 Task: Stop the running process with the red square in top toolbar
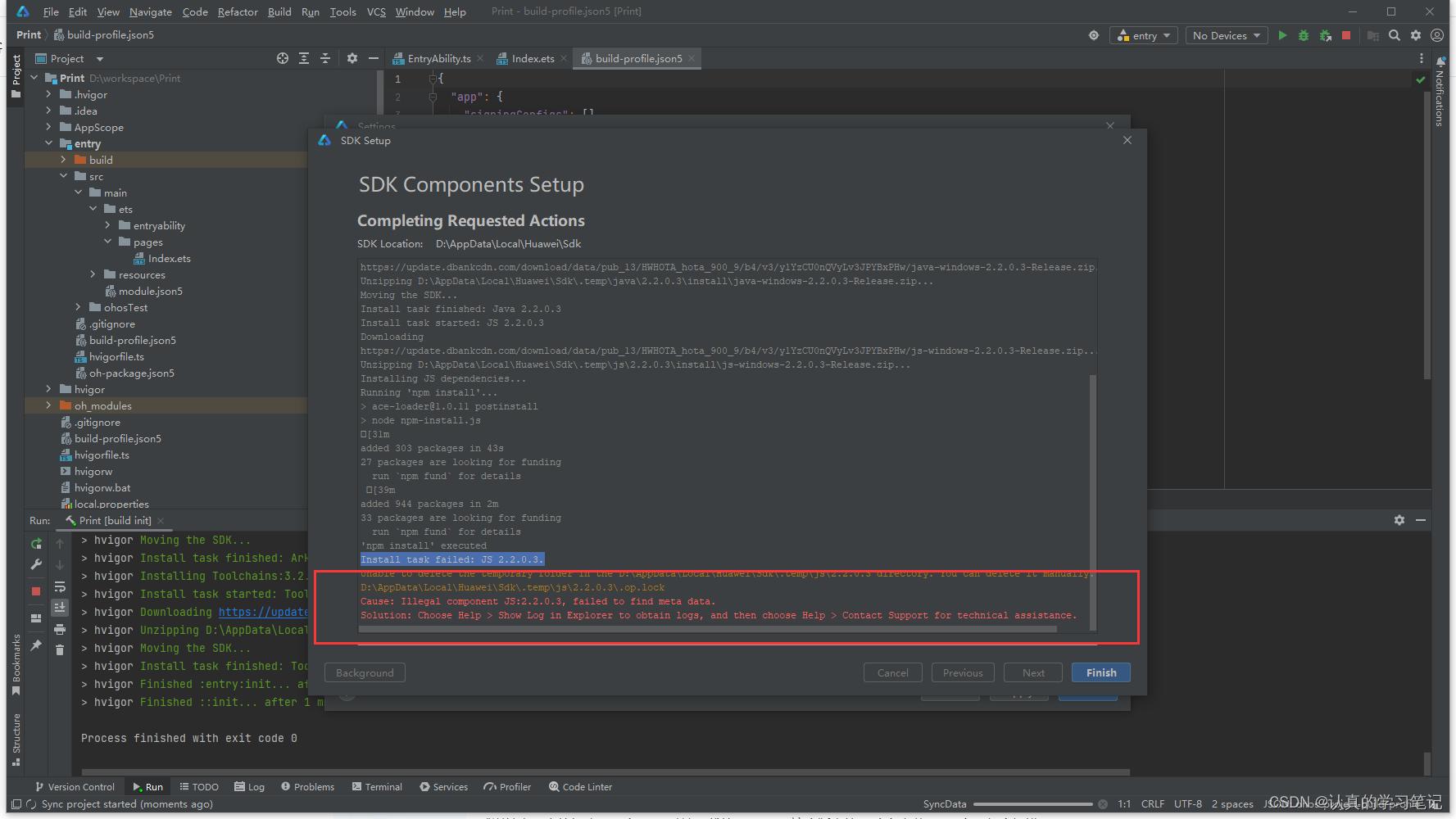coord(1346,35)
